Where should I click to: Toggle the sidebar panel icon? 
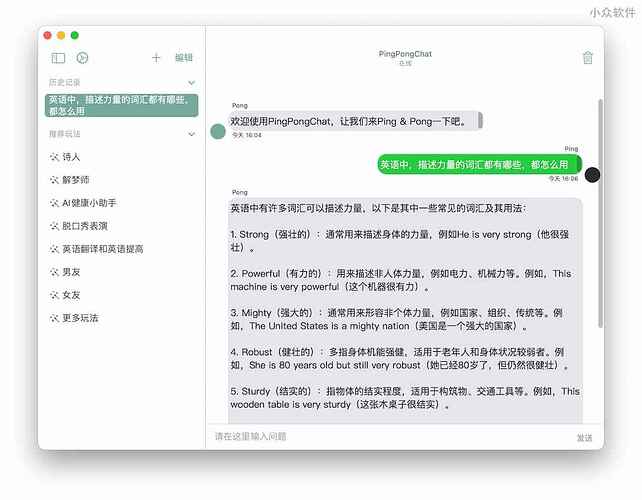pyautogui.click(x=58, y=58)
